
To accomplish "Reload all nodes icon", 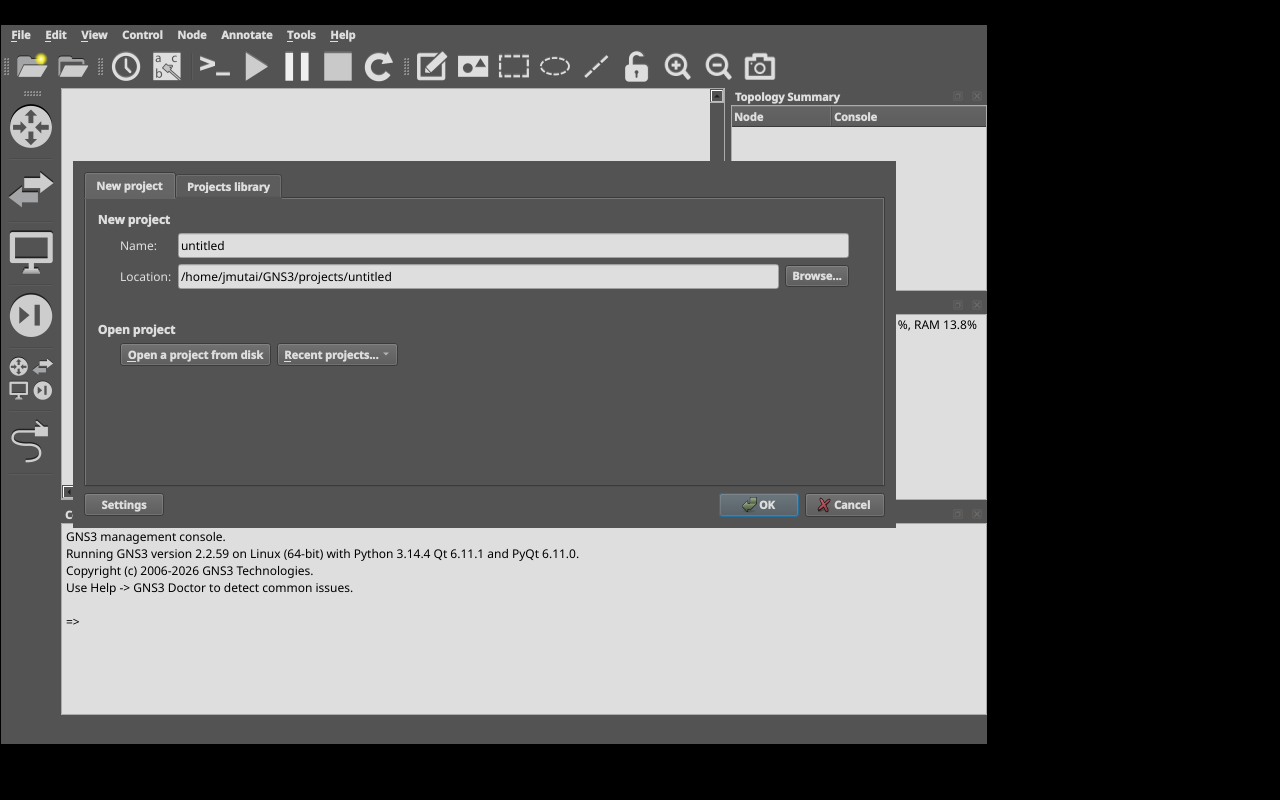I will [x=379, y=67].
